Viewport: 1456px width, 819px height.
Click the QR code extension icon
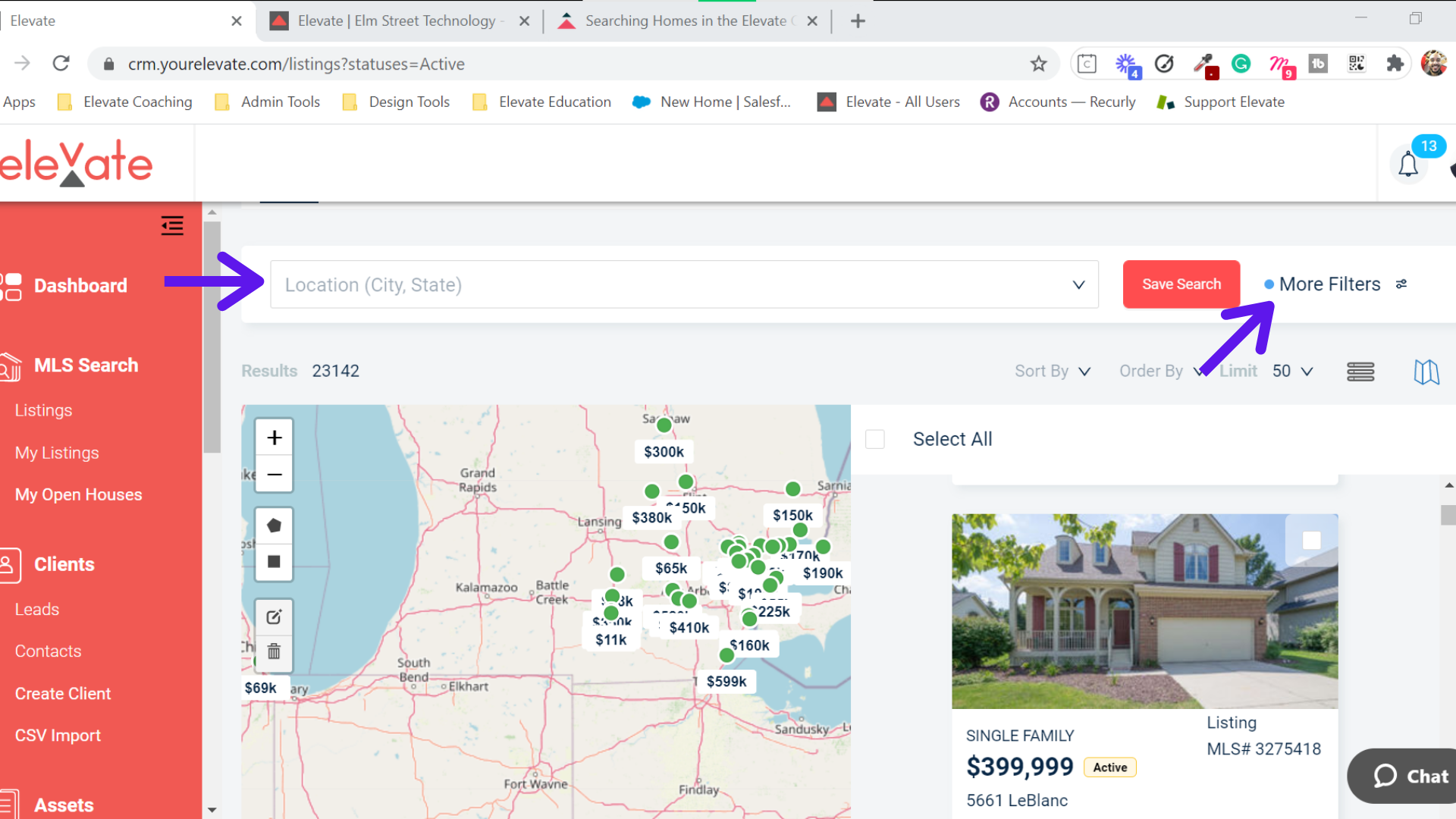coord(1357,64)
